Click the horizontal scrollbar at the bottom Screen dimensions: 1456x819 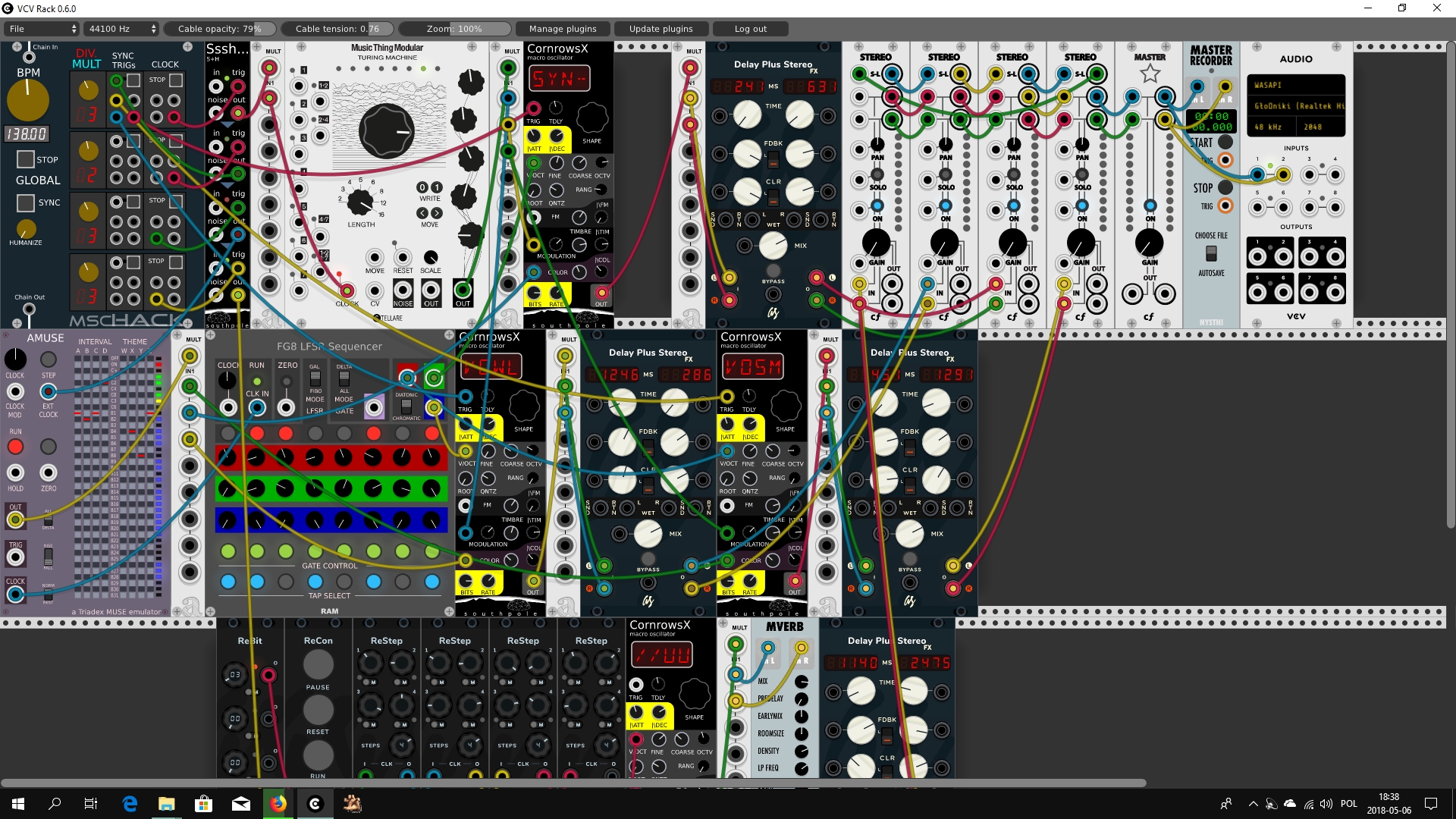[573, 783]
